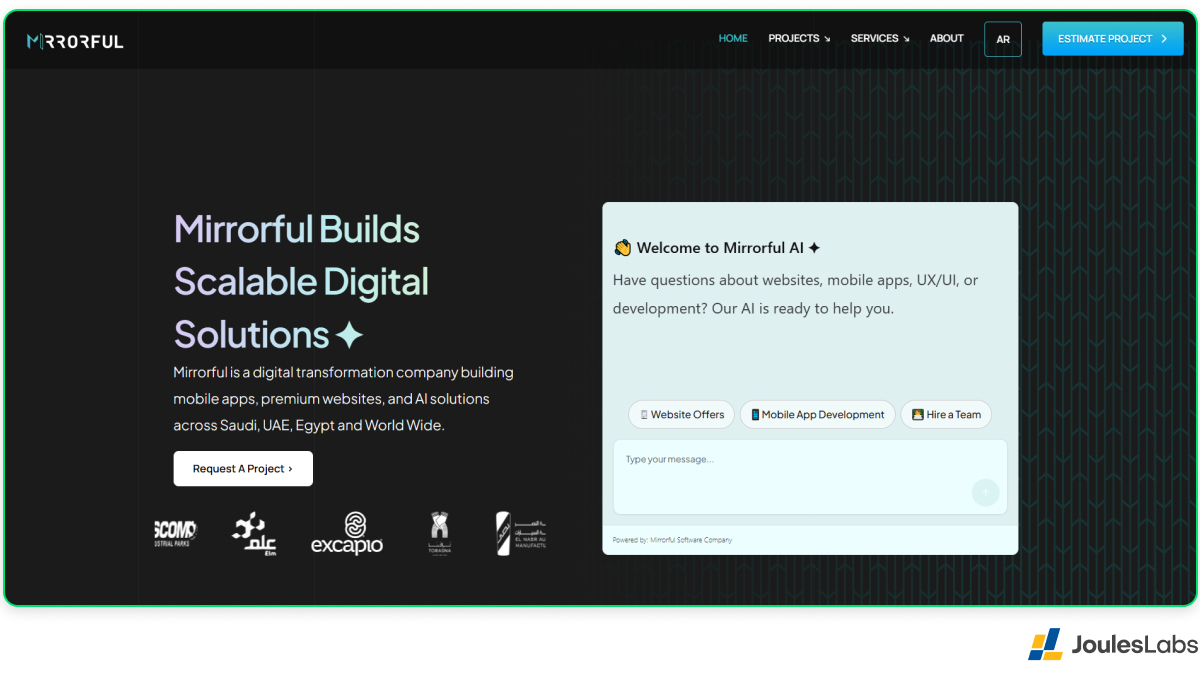
Task: Select the Mobile App Development suggestion
Action: click(x=818, y=414)
